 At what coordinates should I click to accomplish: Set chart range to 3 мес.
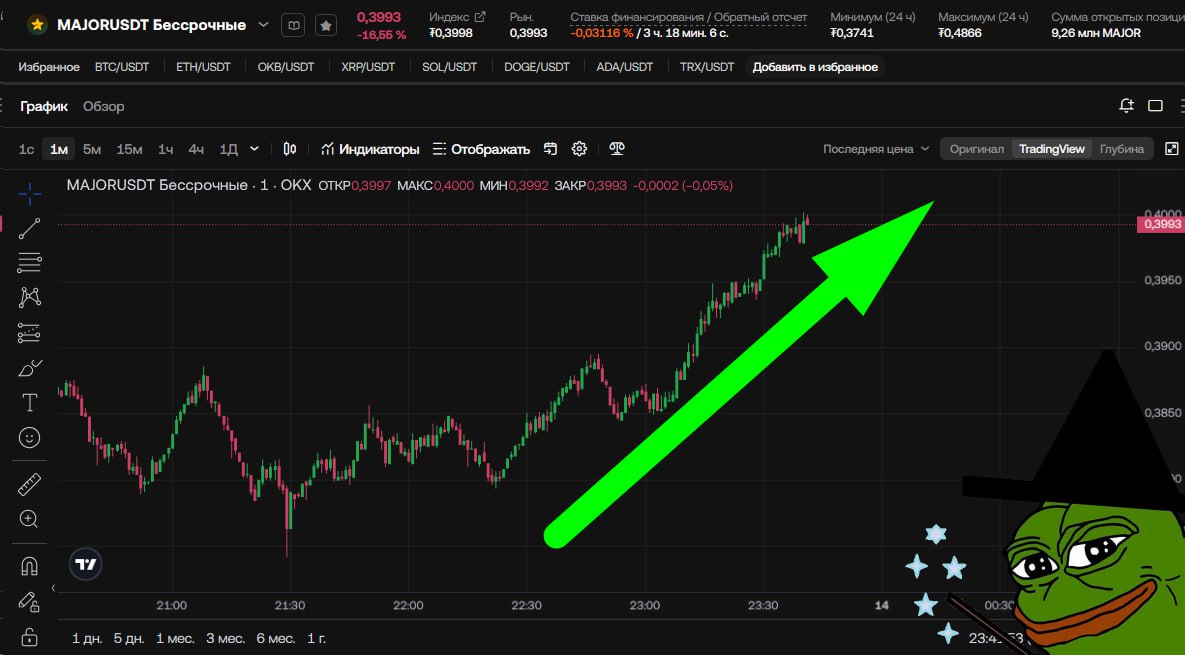(225, 638)
